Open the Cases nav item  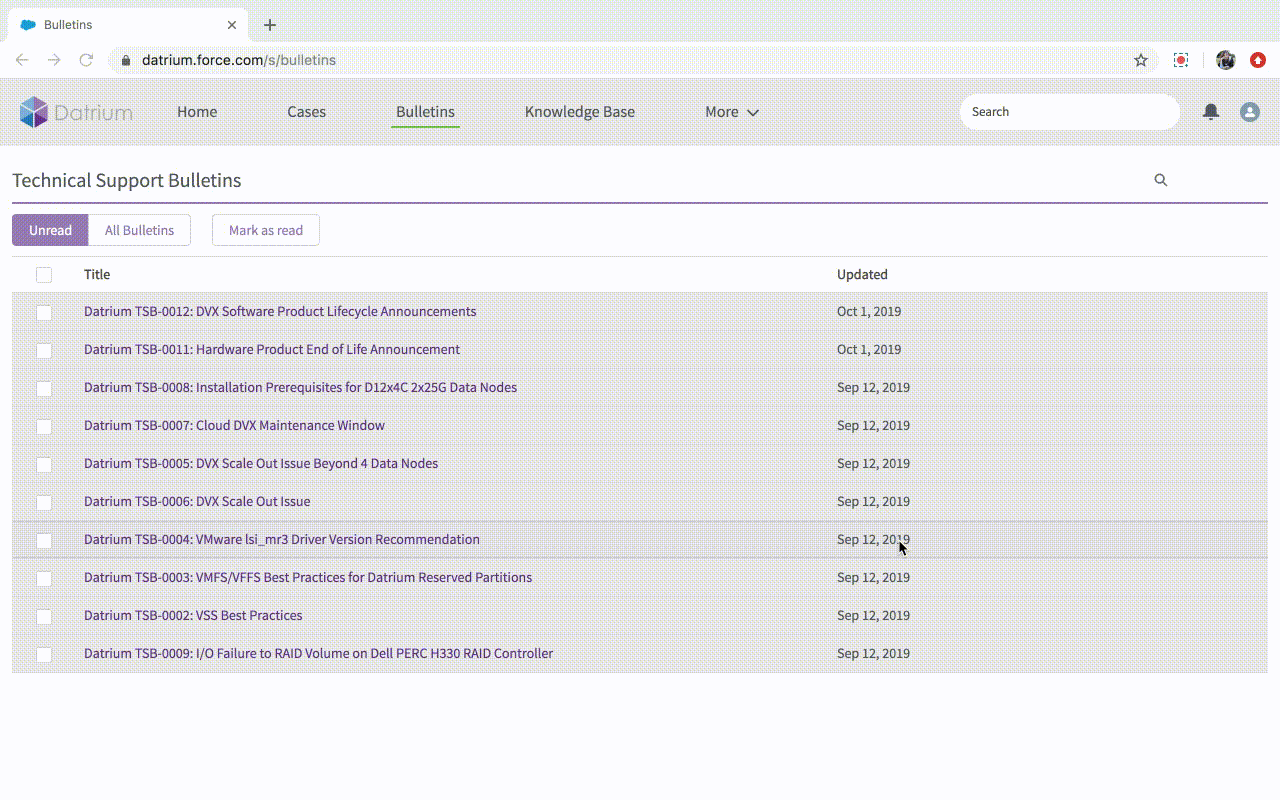pyautogui.click(x=306, y=112)
